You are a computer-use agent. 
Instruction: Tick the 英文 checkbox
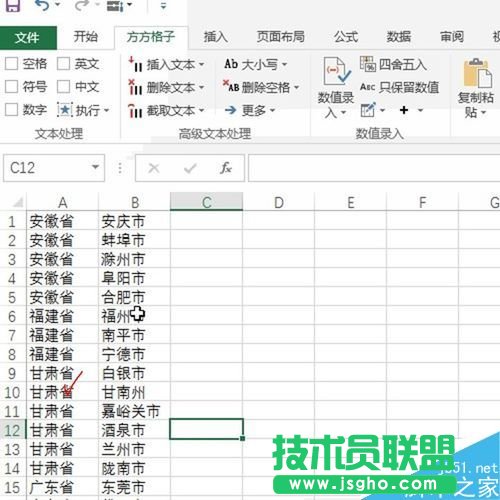click(x=63, y=63)
